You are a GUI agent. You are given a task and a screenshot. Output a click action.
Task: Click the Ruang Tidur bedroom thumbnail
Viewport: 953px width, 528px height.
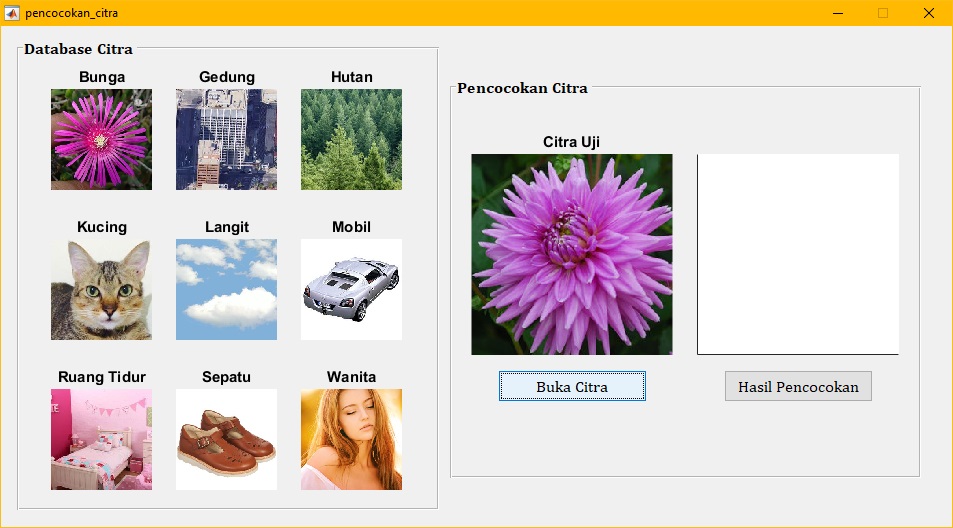pos(101,439)
